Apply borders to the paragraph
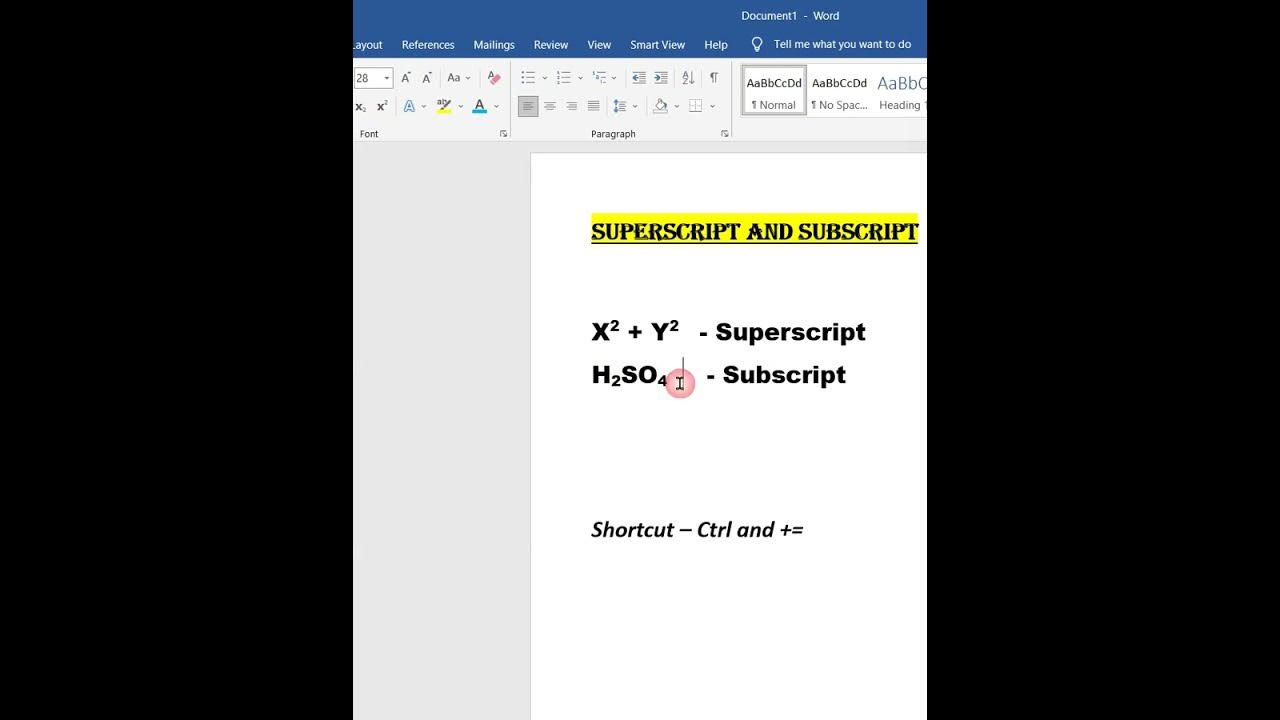The width and height of the screenshot is (1280, 720). coord(696,106)
